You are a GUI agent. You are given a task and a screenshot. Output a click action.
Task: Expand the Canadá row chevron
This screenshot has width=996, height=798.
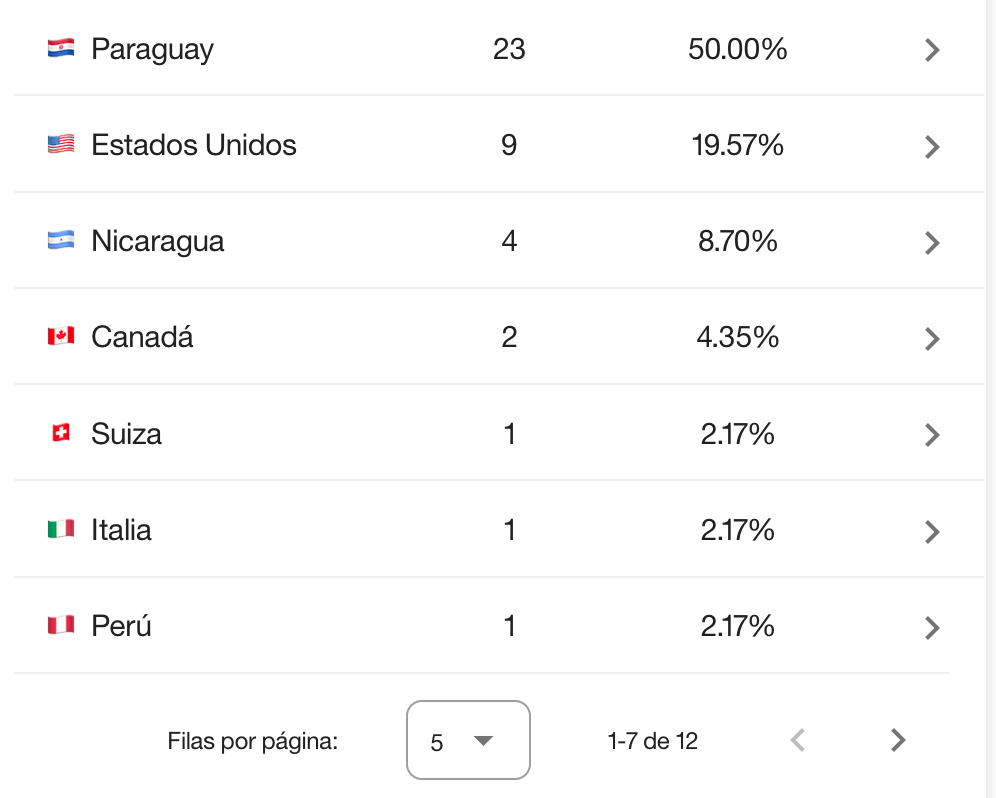tap(932, 339)
